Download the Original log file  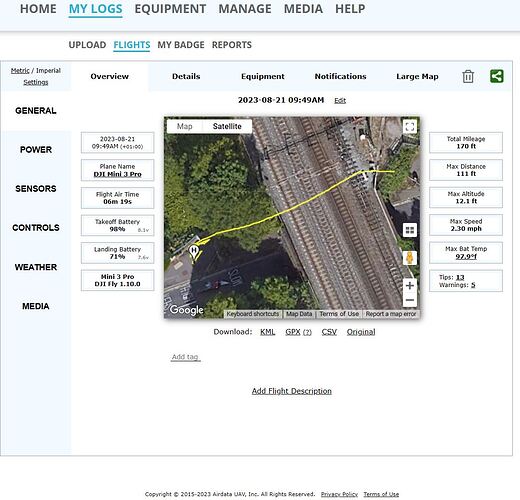pyautogui.click(x=361, y=332)
